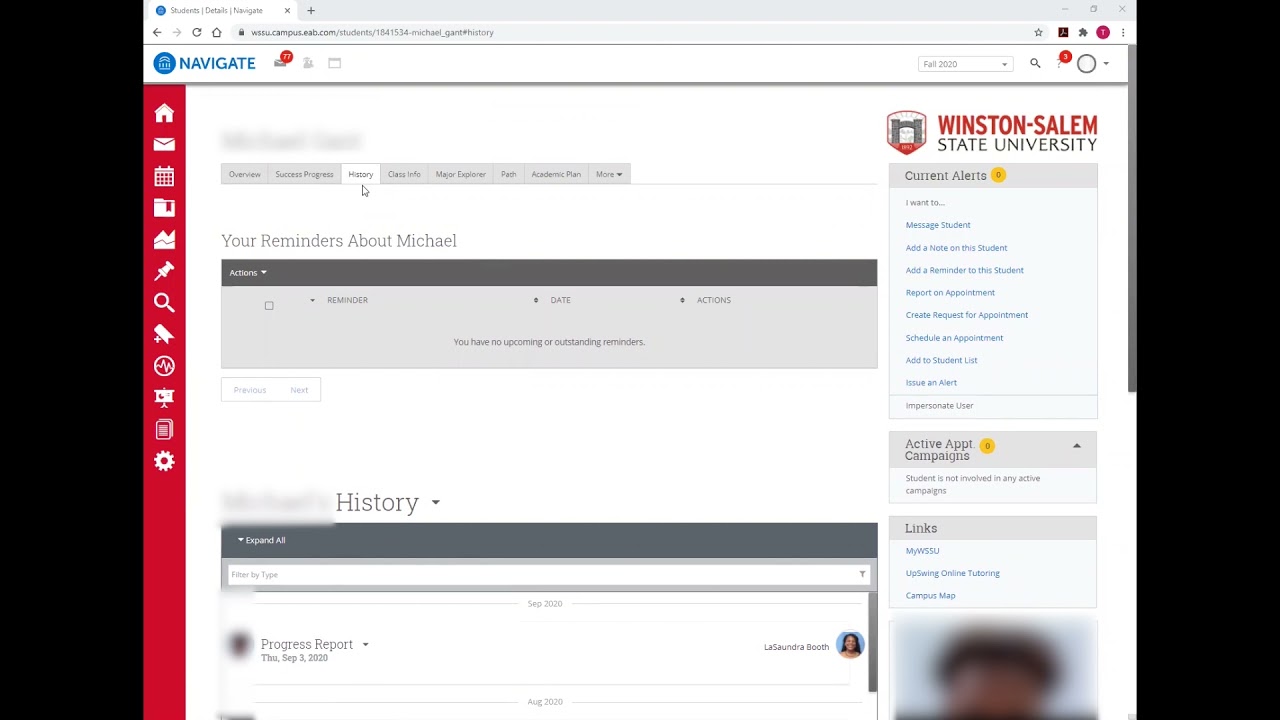This screenshot has height=720, width=1280.
Task: Click Add to Student List link
Action: click(941, 360)
